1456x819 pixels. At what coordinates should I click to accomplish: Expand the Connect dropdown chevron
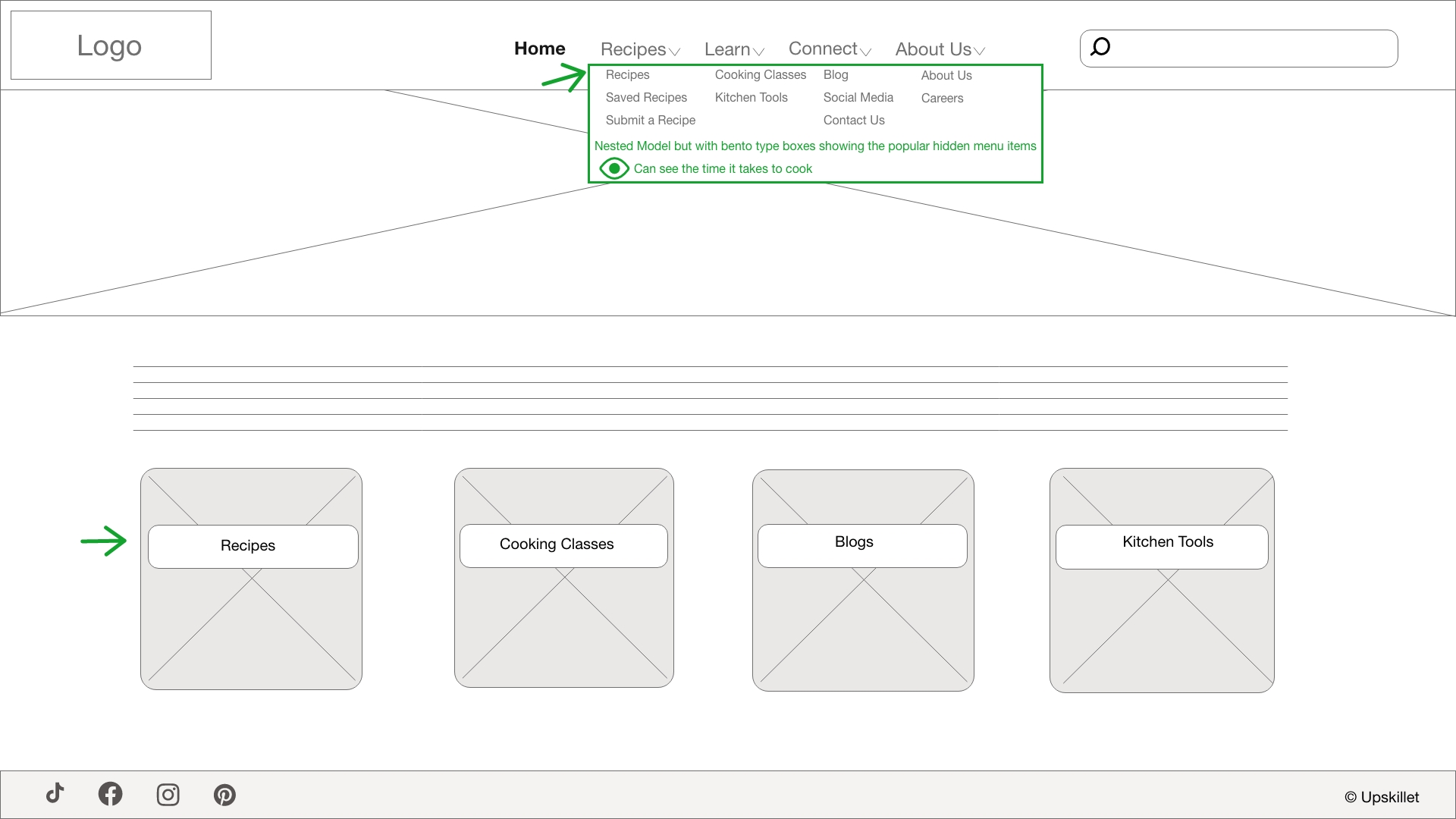867,52
